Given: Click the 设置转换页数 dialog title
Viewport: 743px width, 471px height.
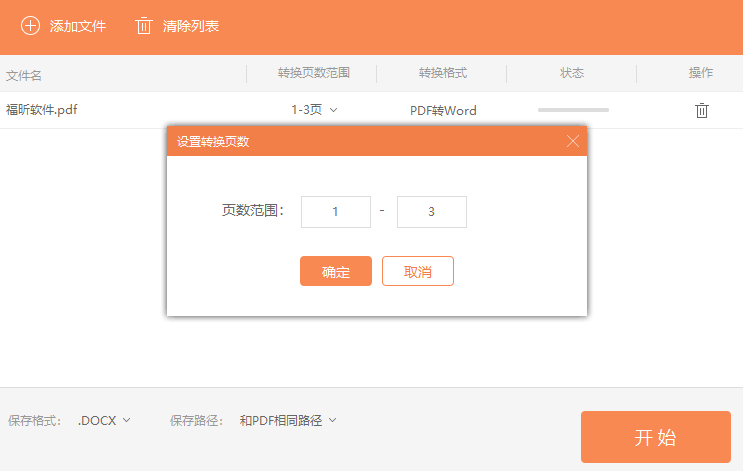Looking at the screenshot, I should pyautogui.click(x=213, y=142).
